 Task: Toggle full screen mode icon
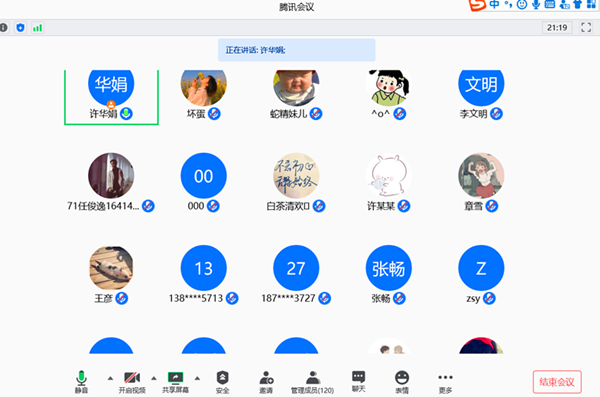[586, 28]
